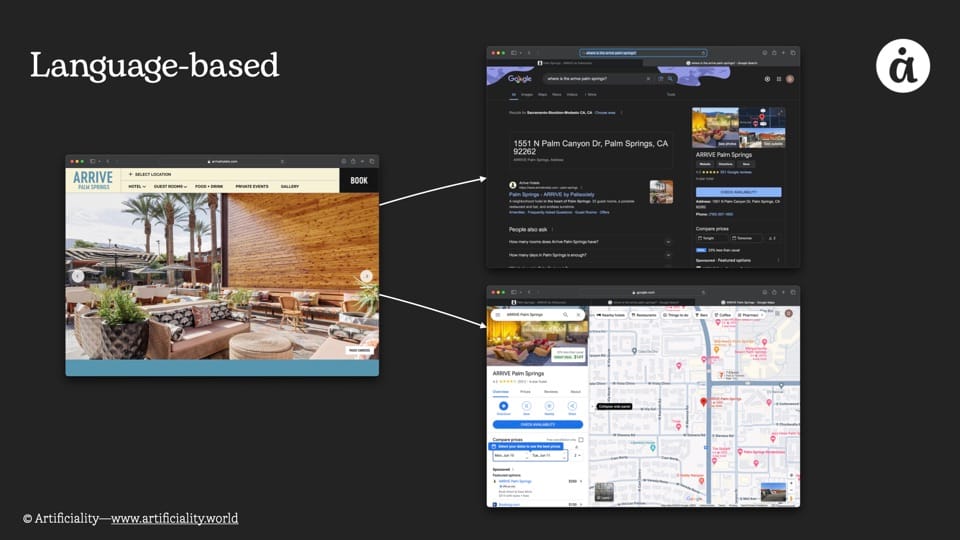Click the next image arrow on hotel carousel
Viewport: 960px width, 540px height.
[366, 276]
